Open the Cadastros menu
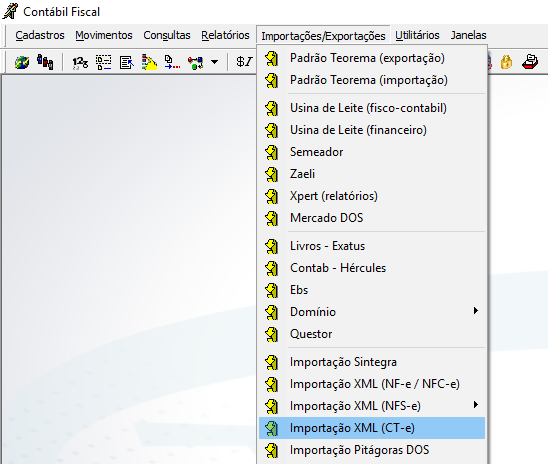Image resolution: width=548 pixels, height=464 pixels. pyautogui.click(x=40, y=35)
